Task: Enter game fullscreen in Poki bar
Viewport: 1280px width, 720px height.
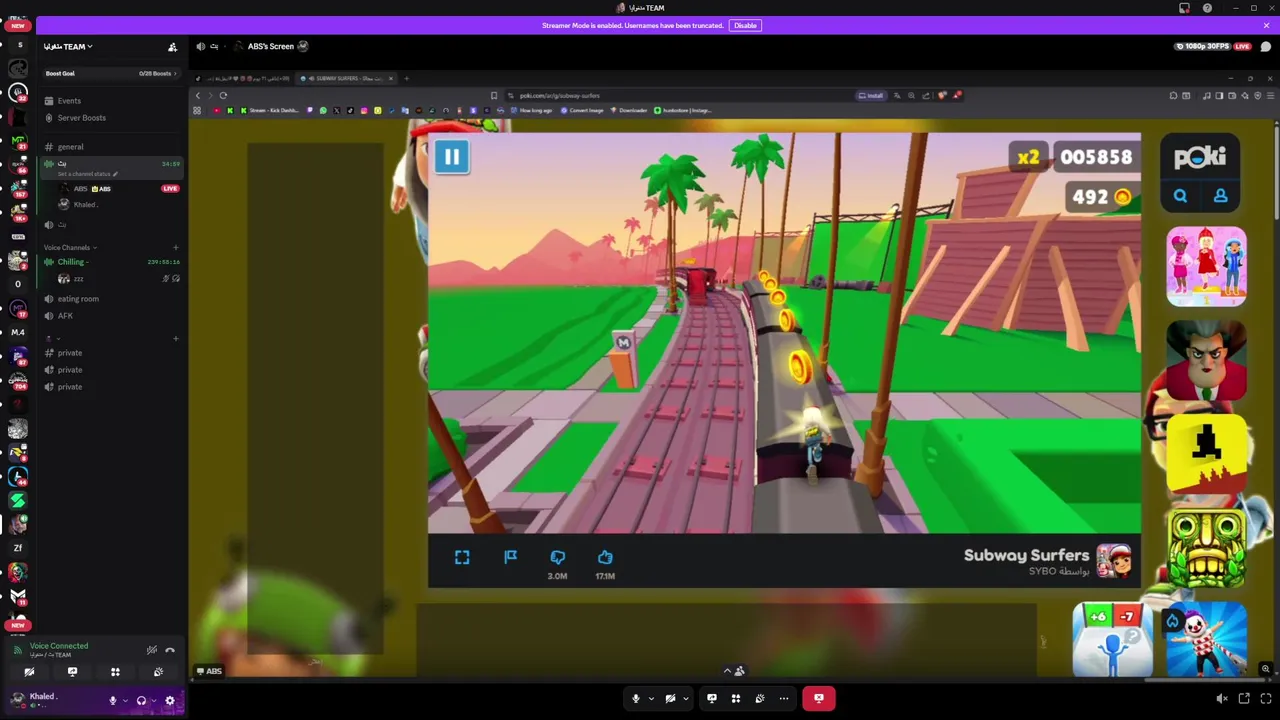Action: click(x=462, y=558)
